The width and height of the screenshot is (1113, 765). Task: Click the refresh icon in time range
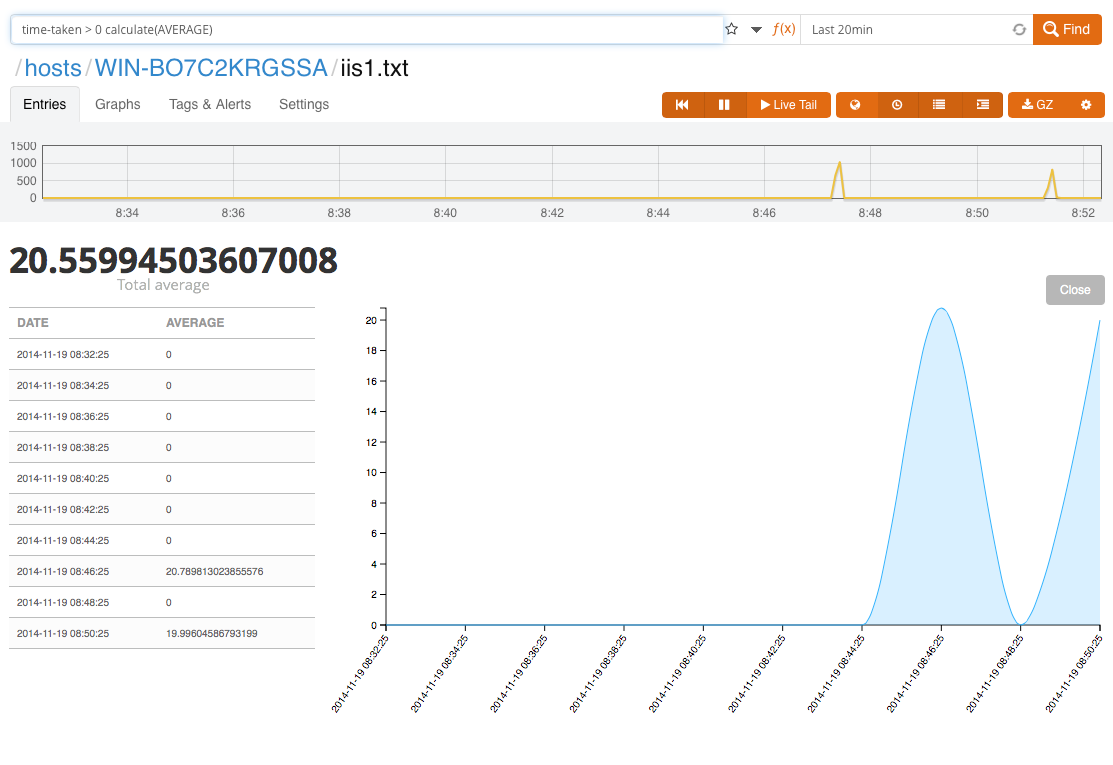[1019, 30]
